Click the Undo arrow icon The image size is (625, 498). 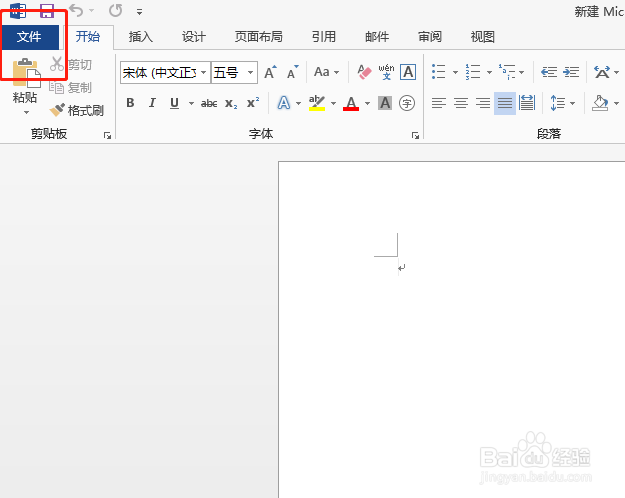76,11
